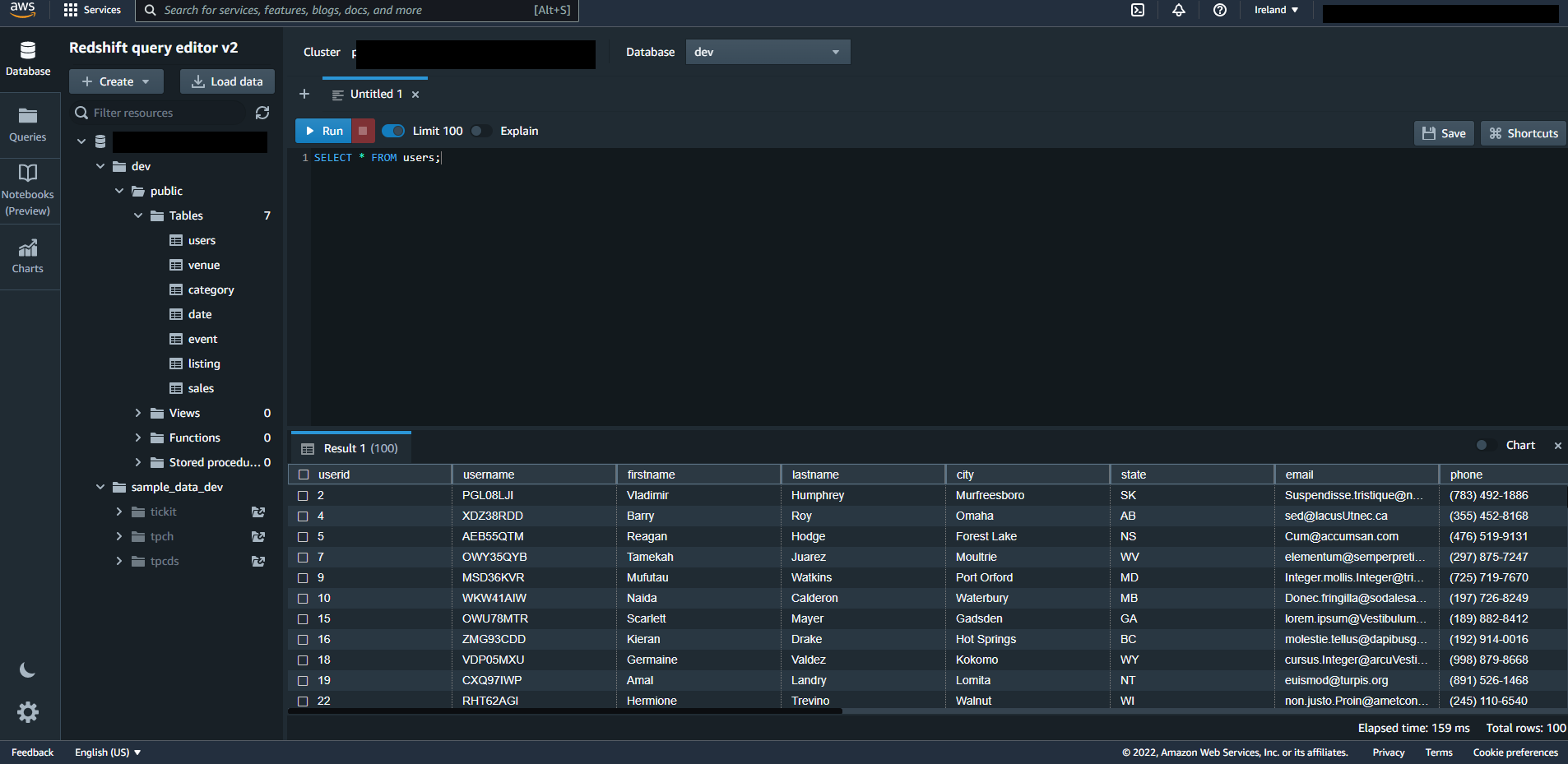Open the help question mark icon
The image size is (1568, 764).
[x=1220, y=10]
